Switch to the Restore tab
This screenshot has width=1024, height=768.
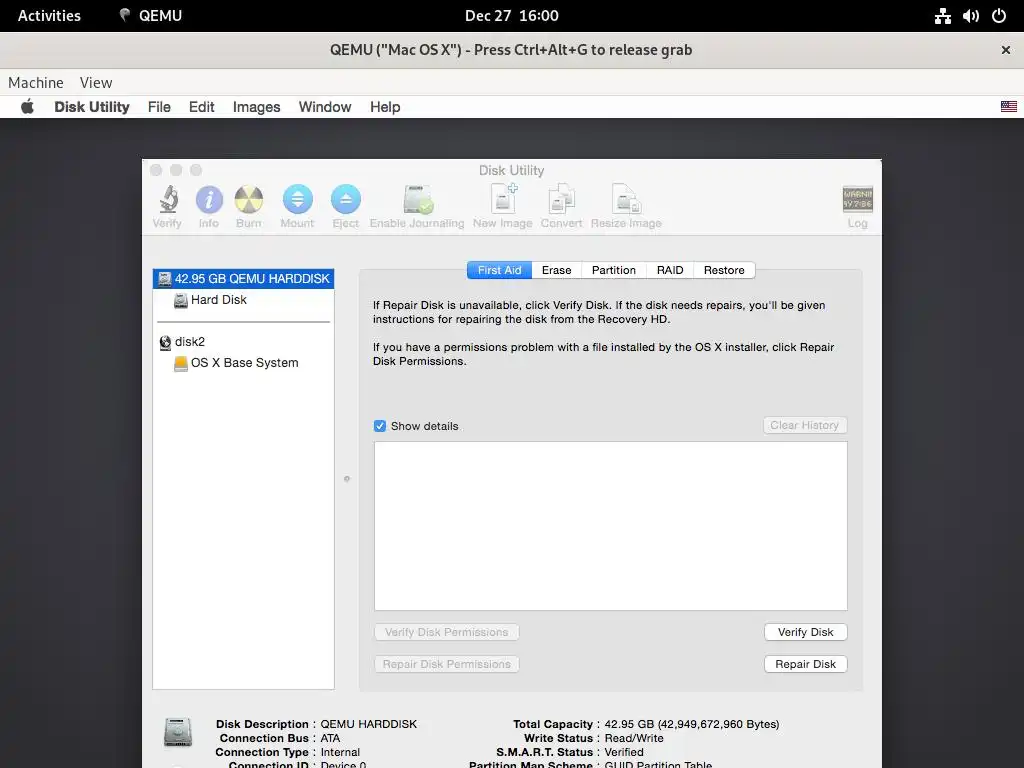click(724, 270)
